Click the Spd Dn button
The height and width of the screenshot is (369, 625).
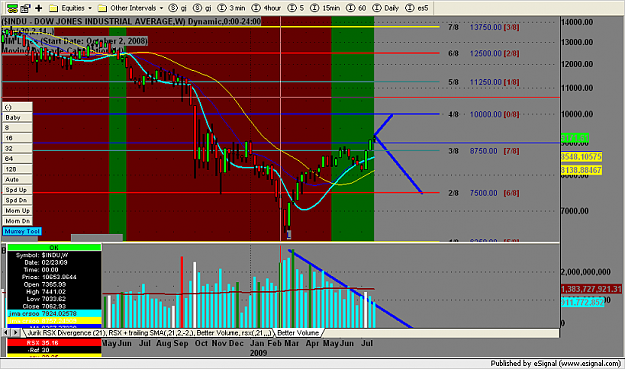(17, 200)
